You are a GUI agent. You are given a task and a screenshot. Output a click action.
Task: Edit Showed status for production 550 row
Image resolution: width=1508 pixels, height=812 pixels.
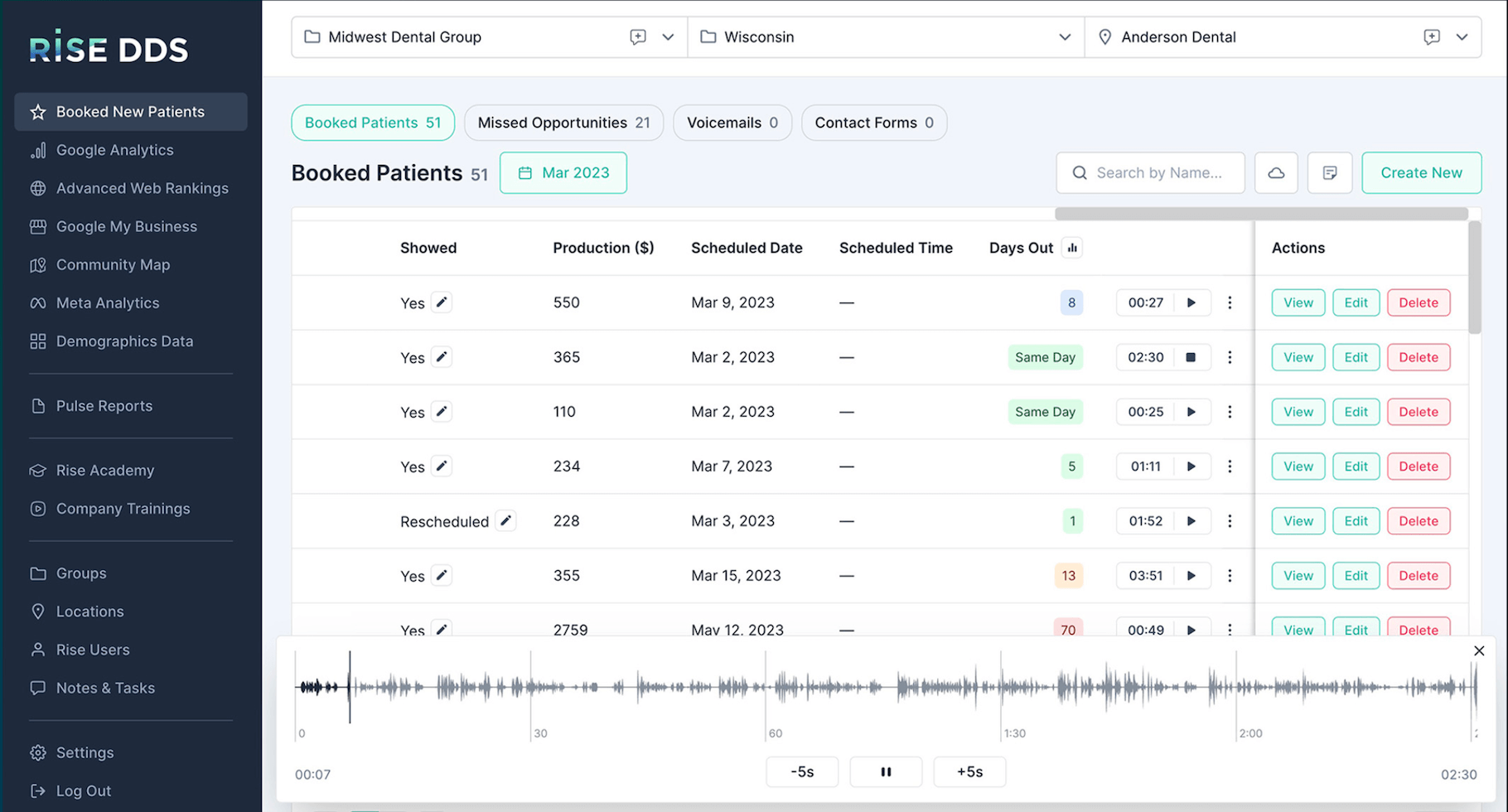[x=442, y=302]
